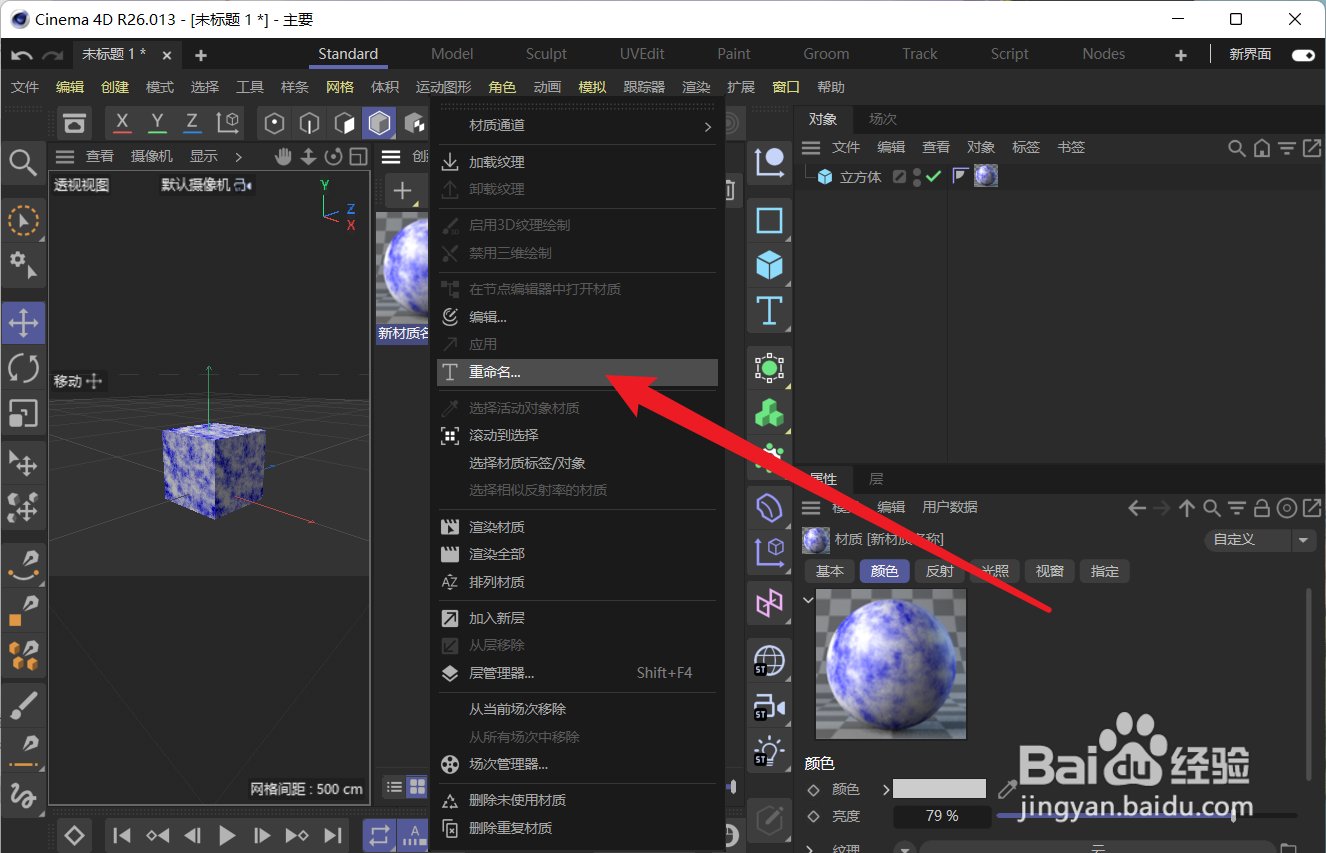Activate the Live Selection tool

click(23, 221)
